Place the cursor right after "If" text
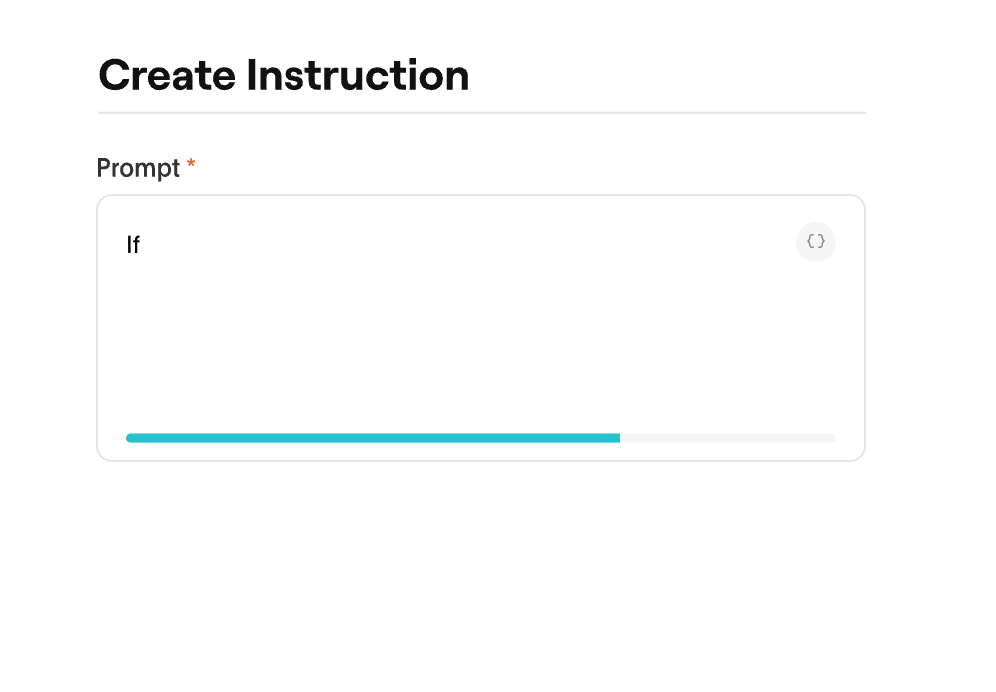 coord(142,245)
